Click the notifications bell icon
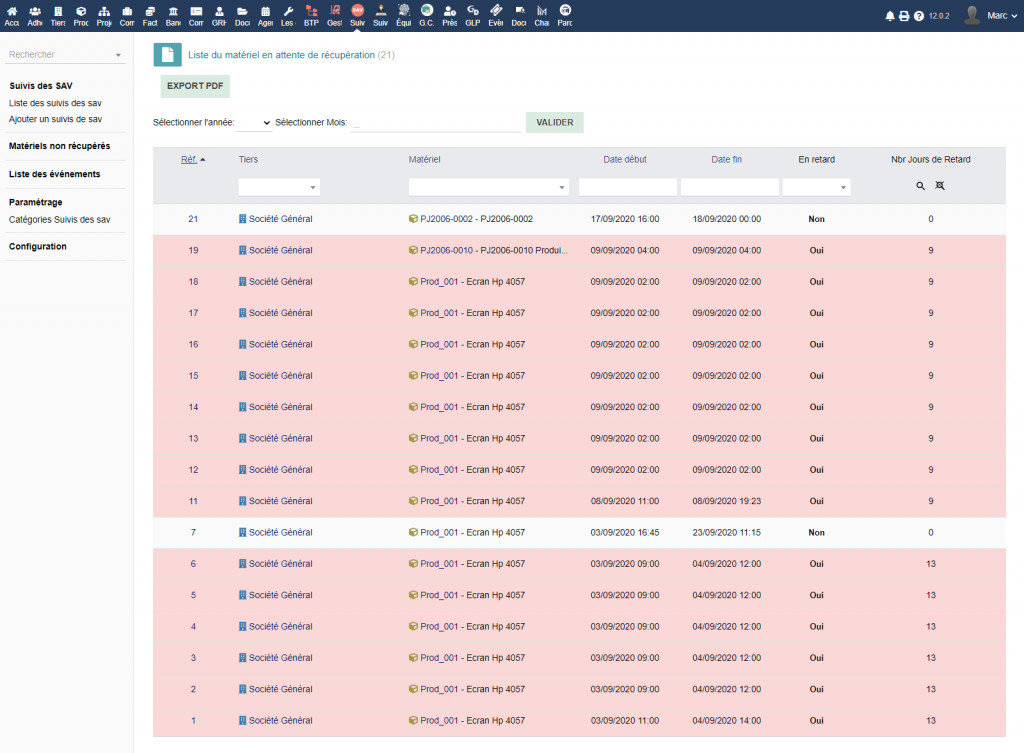Viewport: 1024px width, 753px height. coord(890,16)
